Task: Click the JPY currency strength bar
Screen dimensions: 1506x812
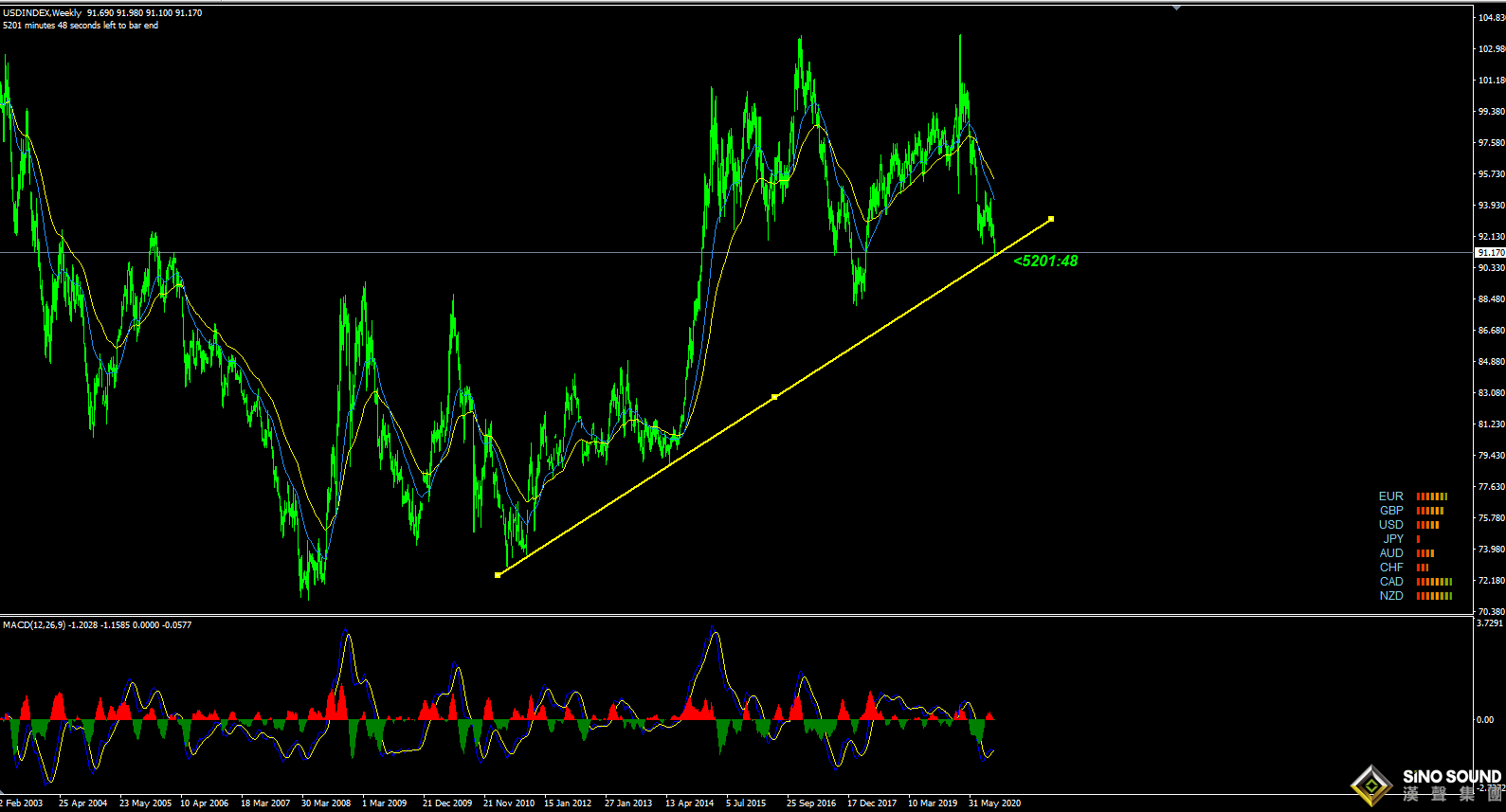Action: (x=1419, y=539)
